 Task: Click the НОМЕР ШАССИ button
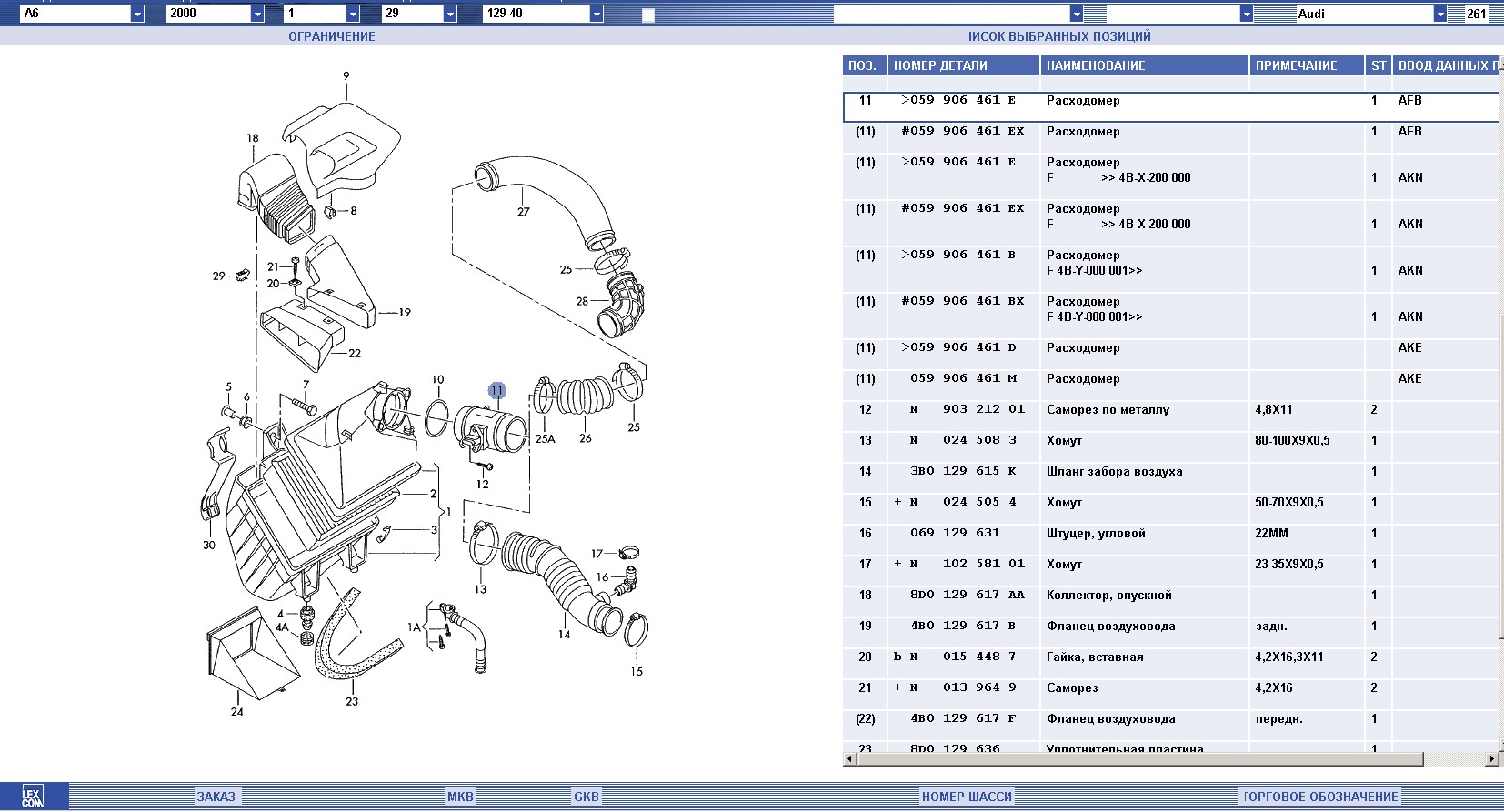[967, 797]
